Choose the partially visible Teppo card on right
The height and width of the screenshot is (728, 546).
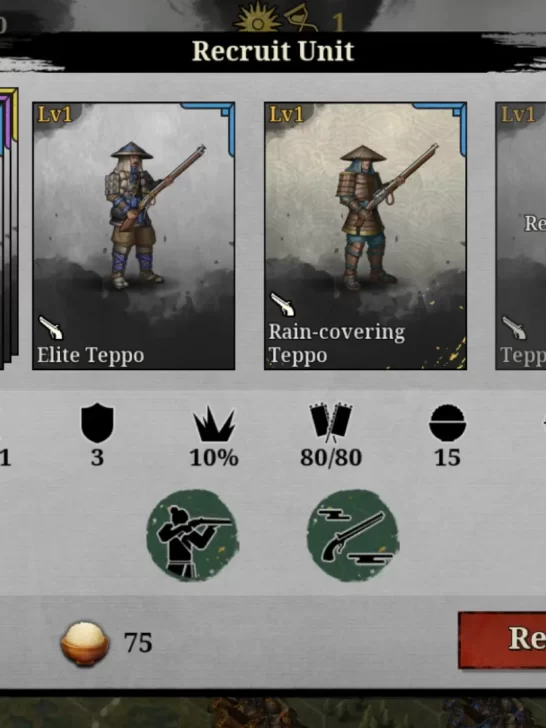coord(520,236)
